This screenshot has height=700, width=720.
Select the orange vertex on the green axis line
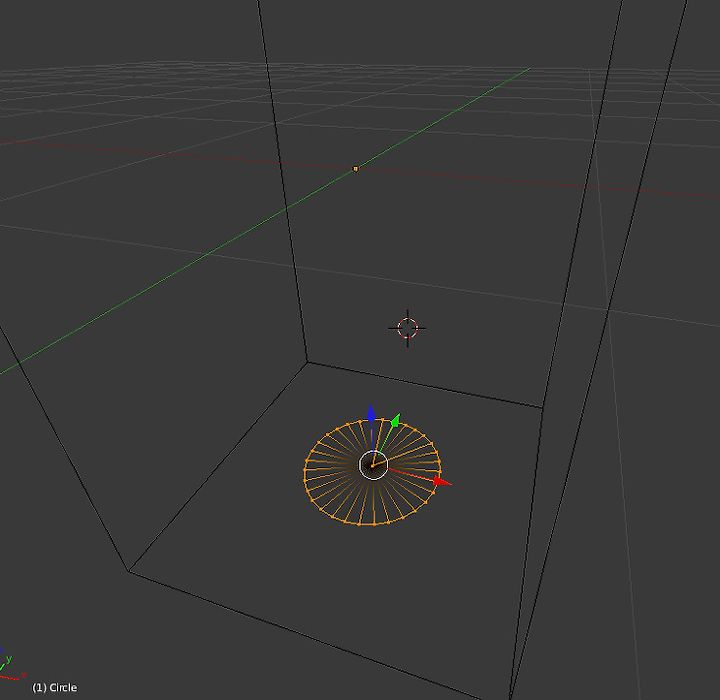[355, 169]
